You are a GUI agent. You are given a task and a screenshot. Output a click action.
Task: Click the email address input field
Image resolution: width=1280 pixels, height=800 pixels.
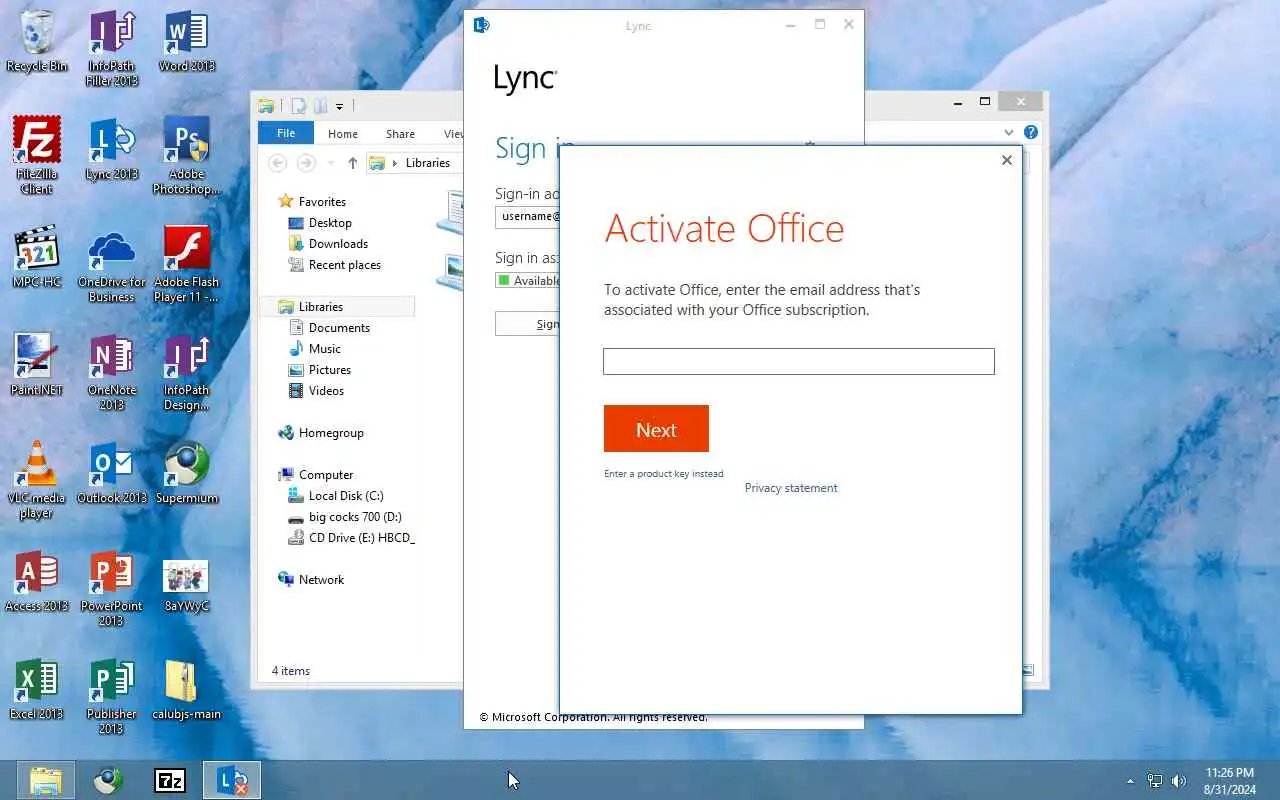pos(799,361)
